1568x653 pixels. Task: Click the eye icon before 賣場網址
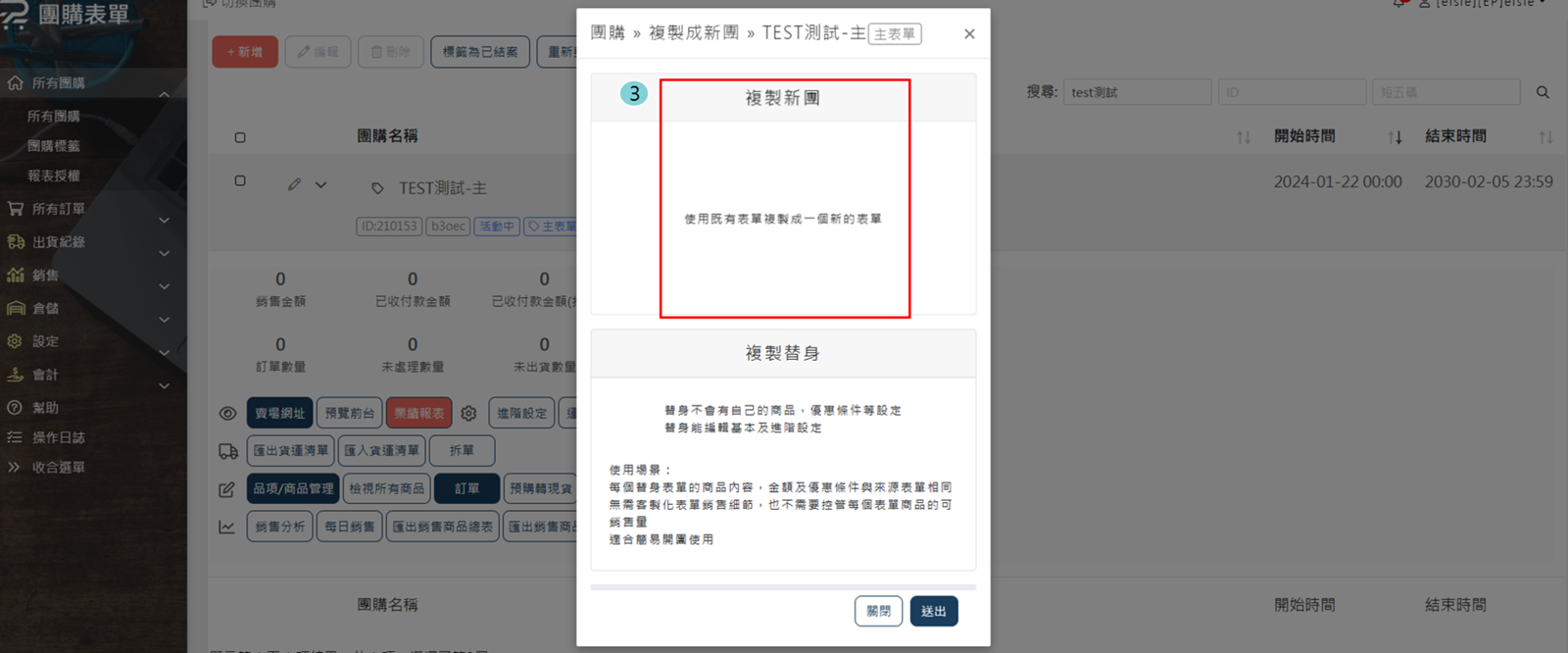click(227, 414)
